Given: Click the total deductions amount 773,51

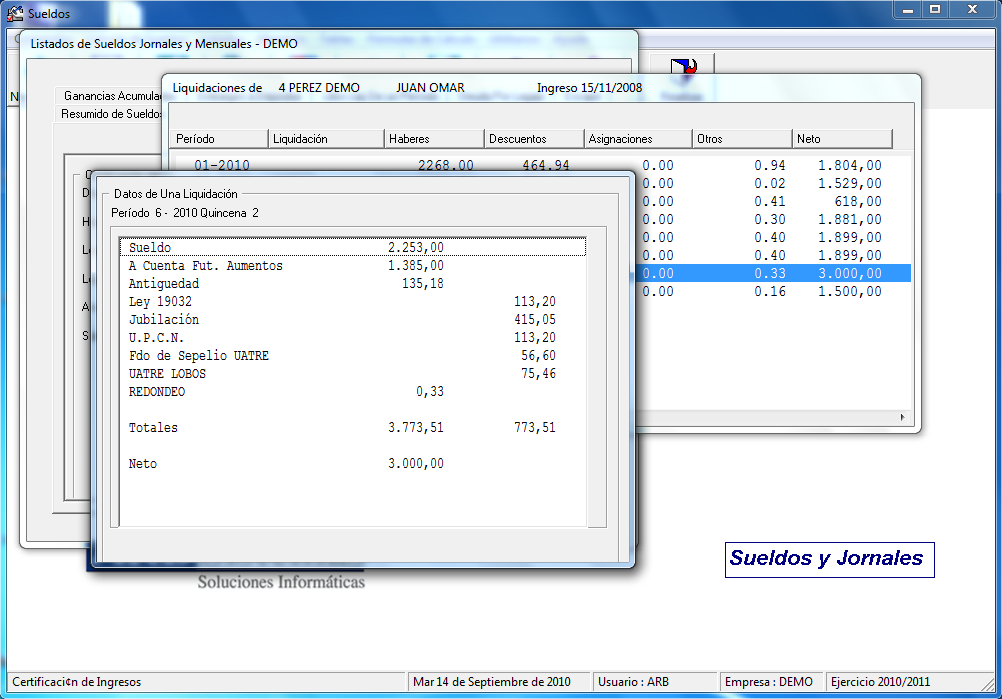Looking at the screenshot, I should [x=535, y=427].
